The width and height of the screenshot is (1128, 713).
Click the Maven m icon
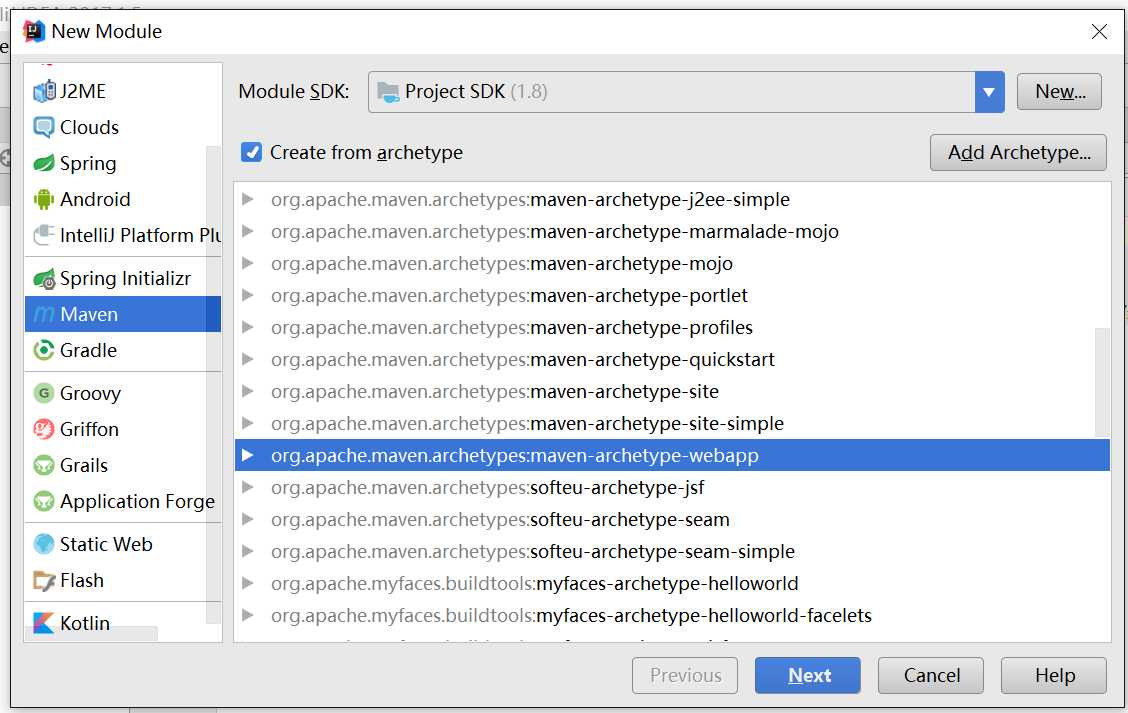[44, 314]
